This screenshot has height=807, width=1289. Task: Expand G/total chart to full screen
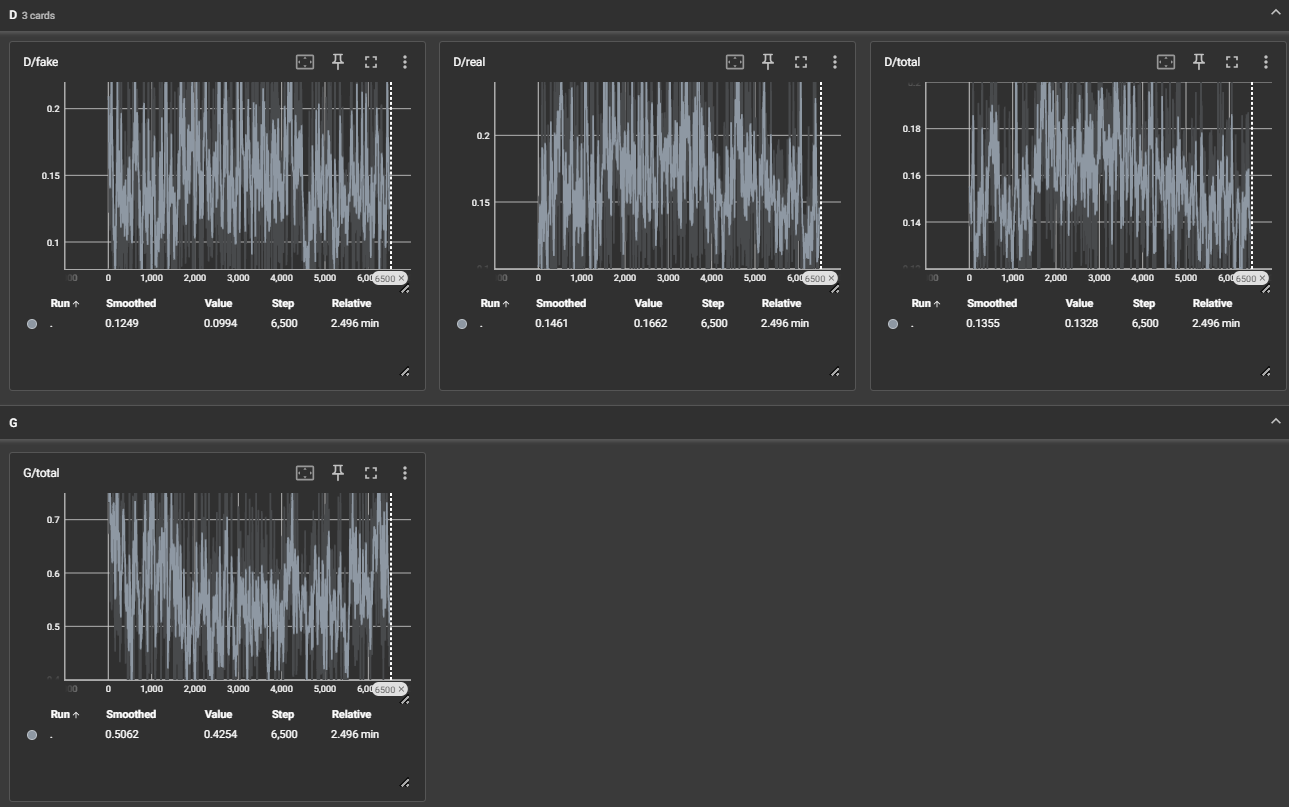tap(371, 473)
